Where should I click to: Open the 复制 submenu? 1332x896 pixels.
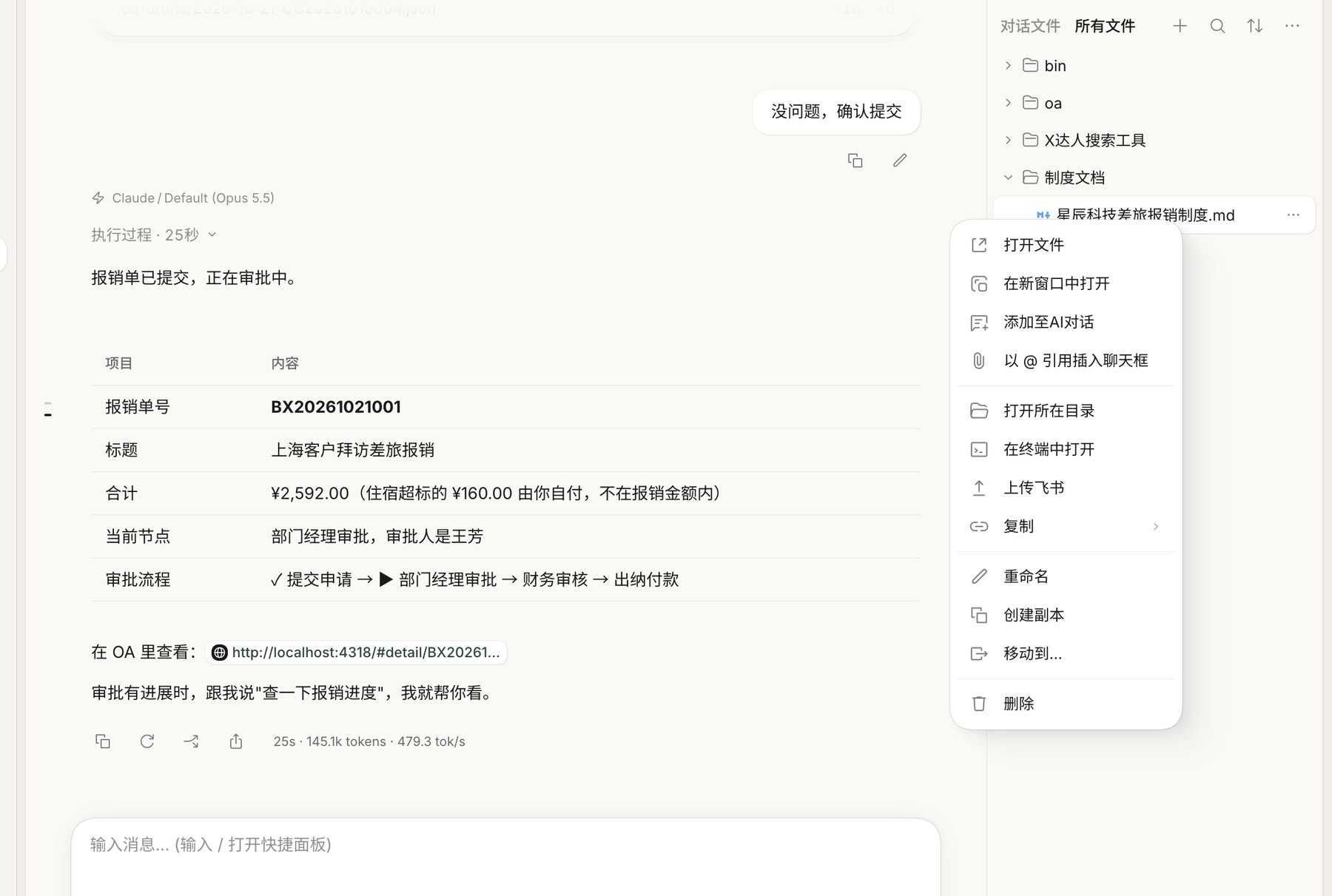[x=1066, y=526]
